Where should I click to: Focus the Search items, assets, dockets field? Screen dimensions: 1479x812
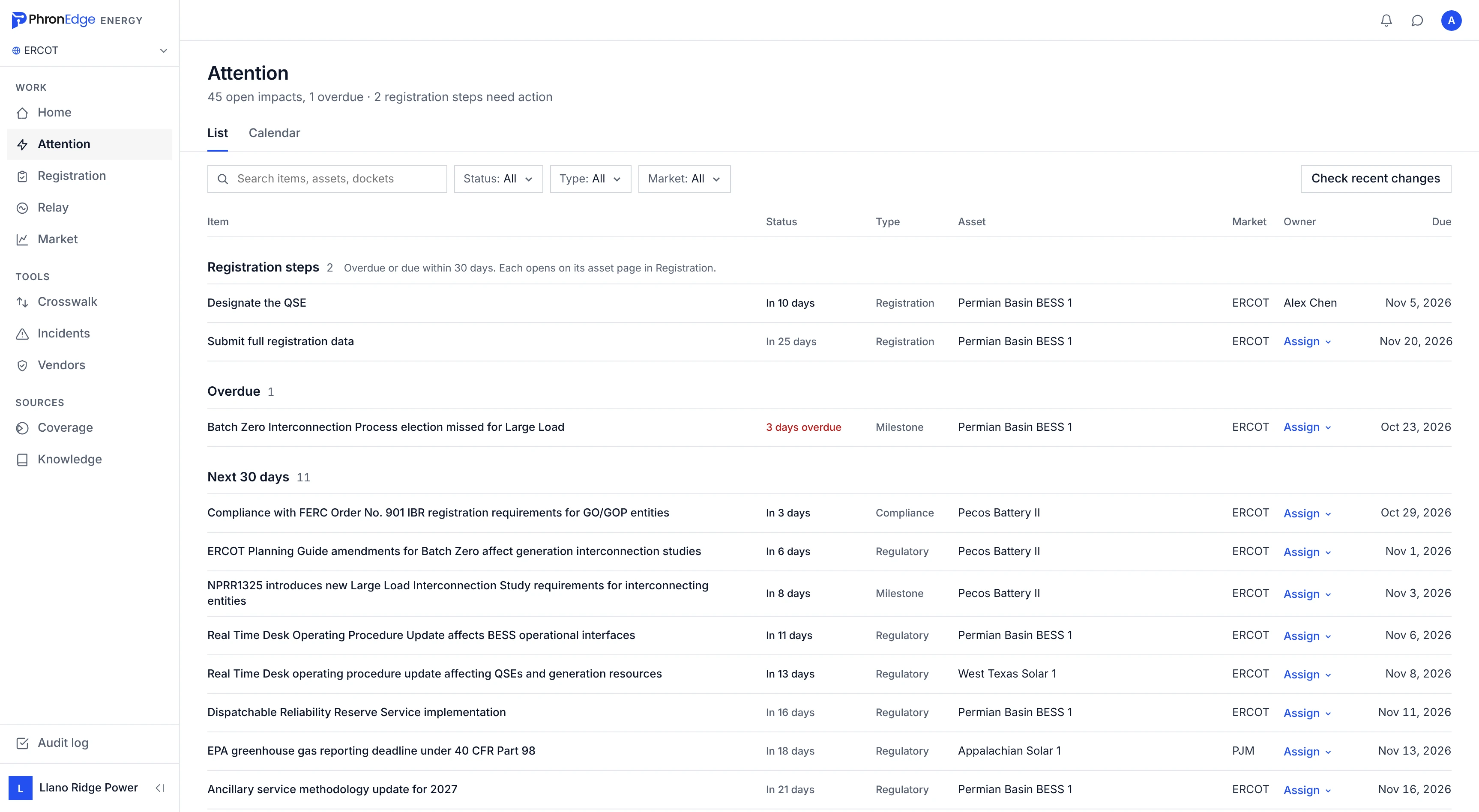pos(326,179)
